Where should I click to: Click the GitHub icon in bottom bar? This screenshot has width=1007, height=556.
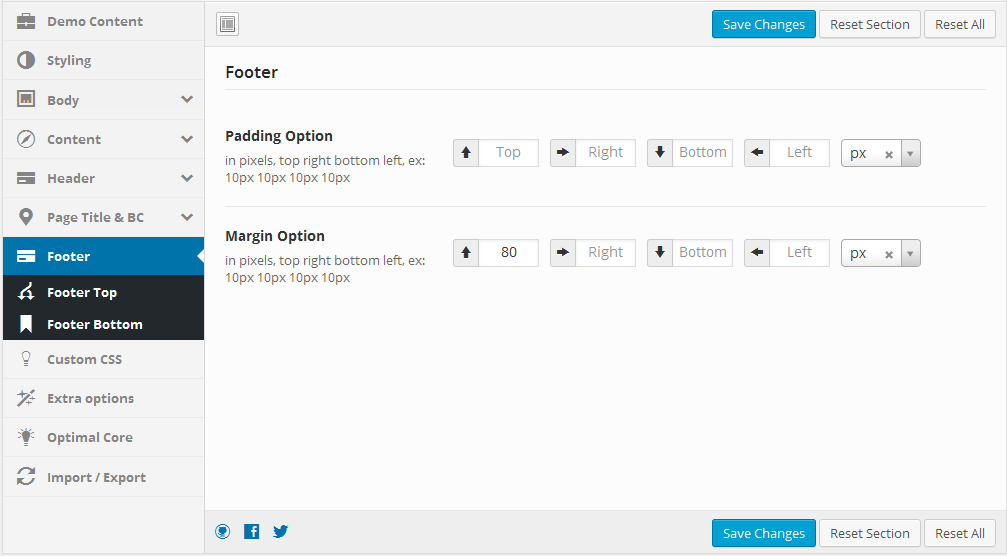click(223, 532)
